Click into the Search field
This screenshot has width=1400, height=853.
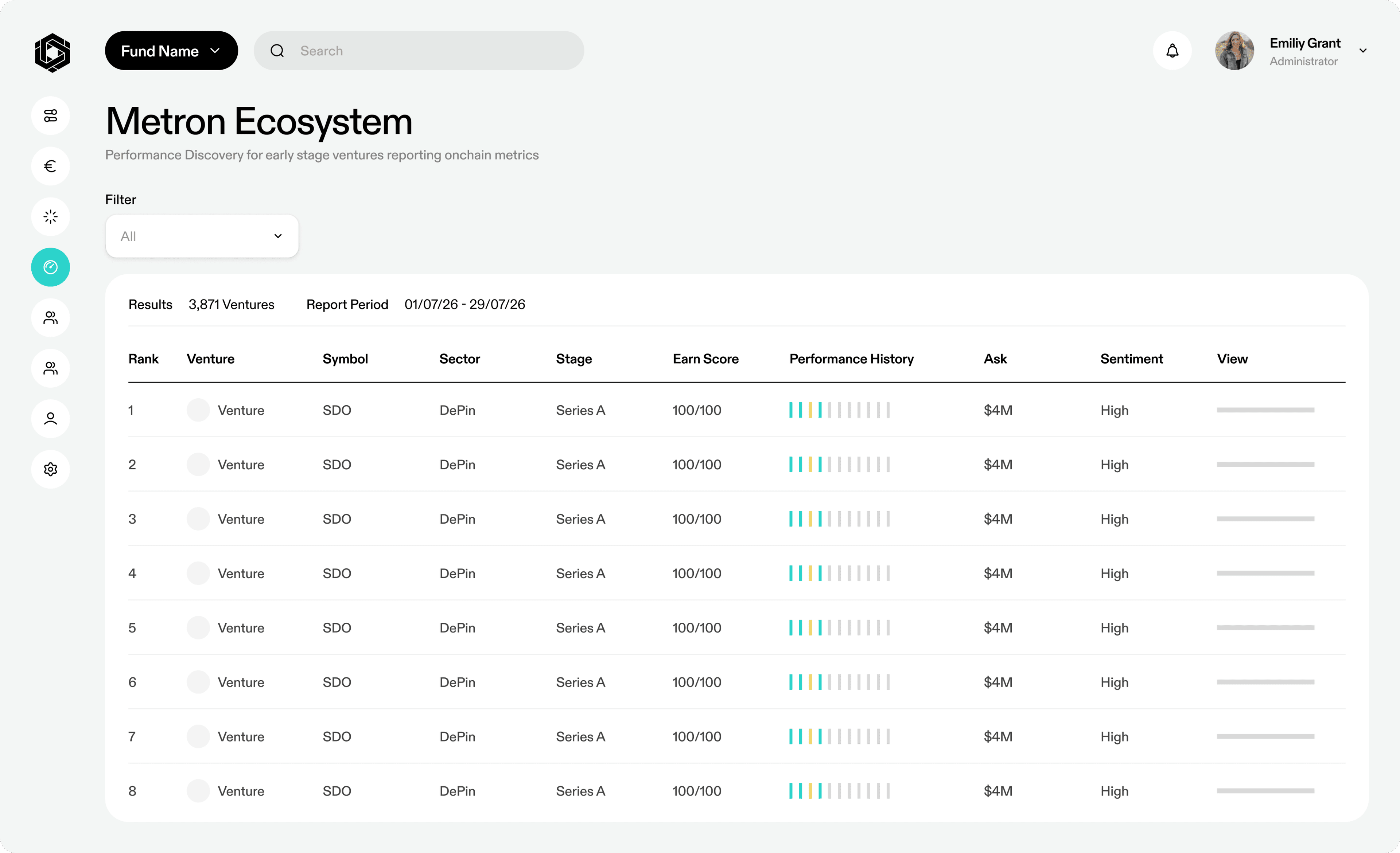pyautogui.click(x=432, y=51)
